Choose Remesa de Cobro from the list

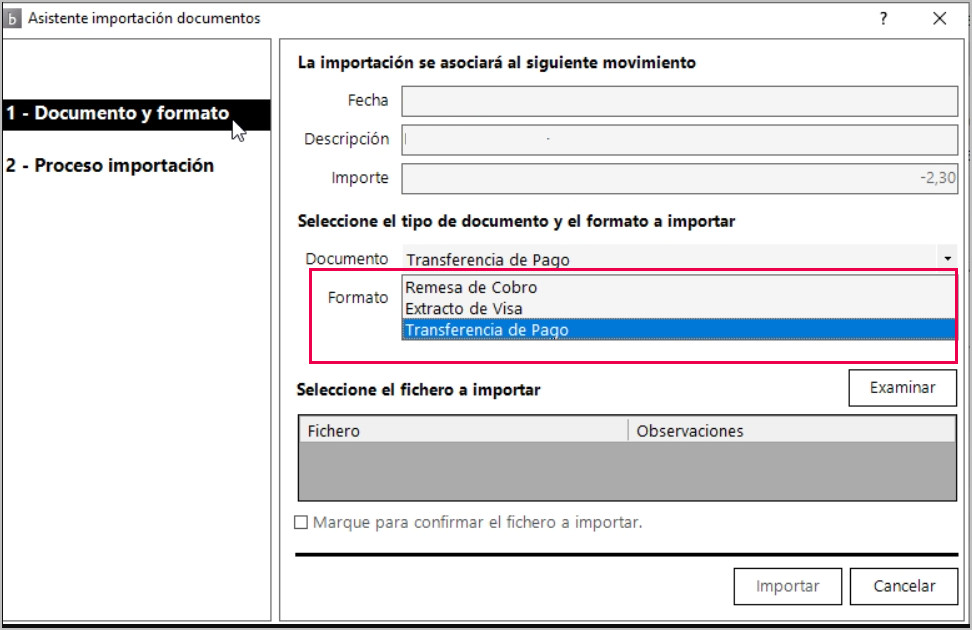point(679,288)
